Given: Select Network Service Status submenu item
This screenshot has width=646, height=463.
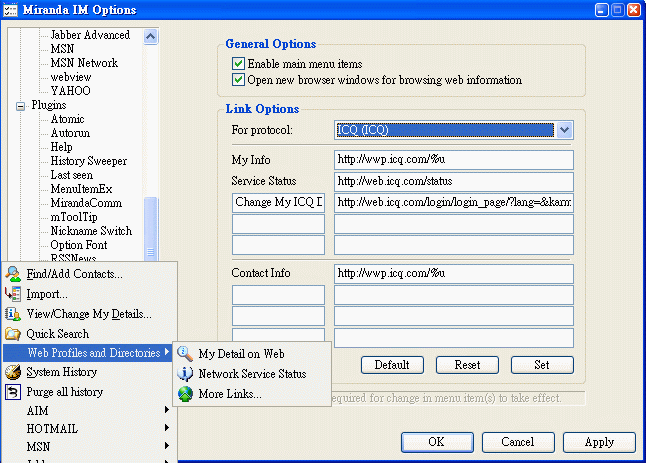Looking at the screenshot, I should point(253,374).
